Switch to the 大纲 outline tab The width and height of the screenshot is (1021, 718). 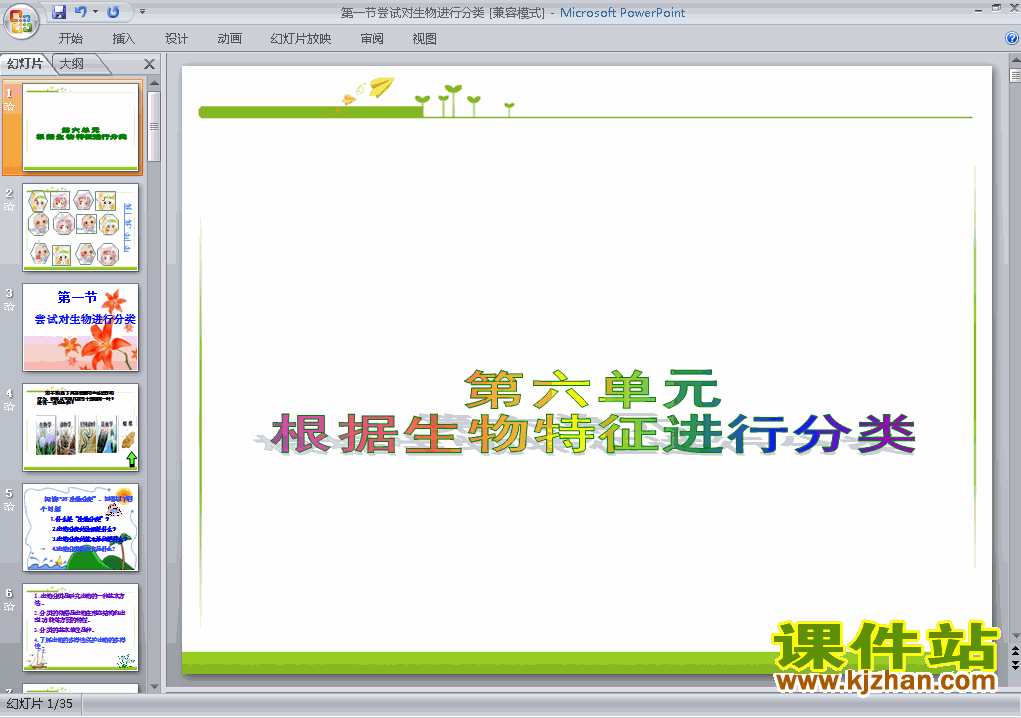(72, 64)
